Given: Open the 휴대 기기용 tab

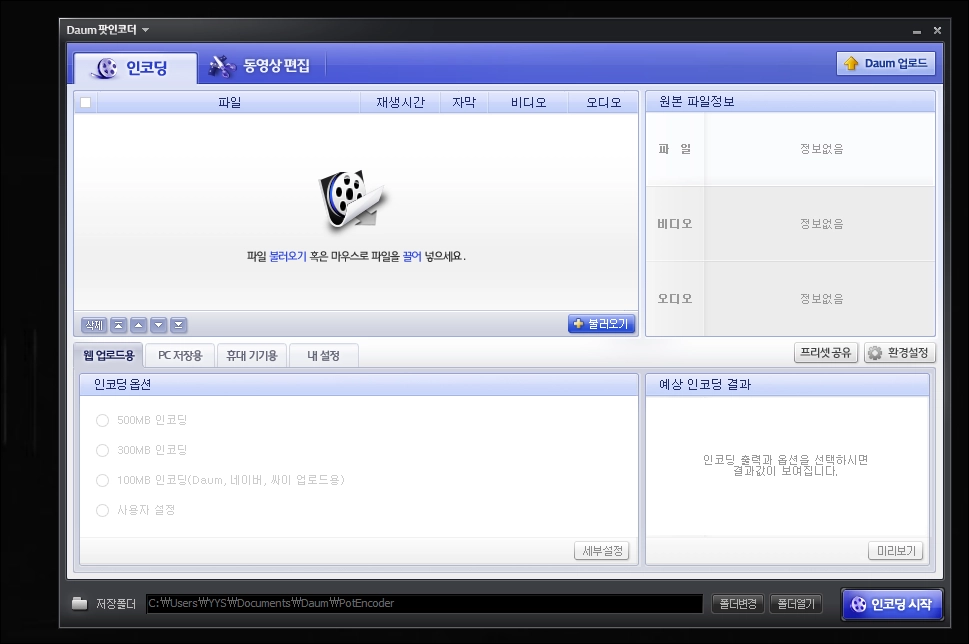Looking at the screenshot, I should click(x=252, y=355).
